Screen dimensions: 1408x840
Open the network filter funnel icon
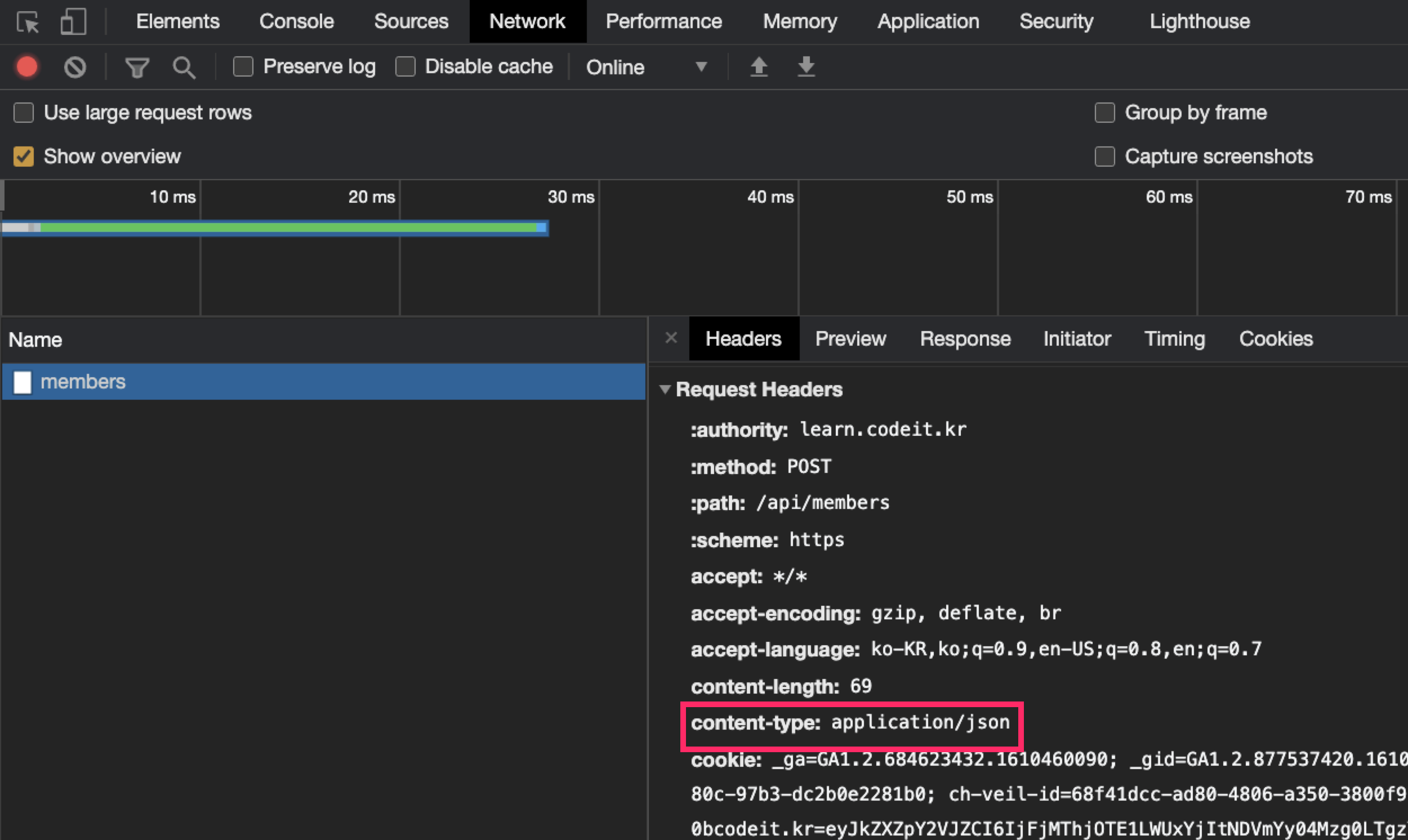pos(136,68)
